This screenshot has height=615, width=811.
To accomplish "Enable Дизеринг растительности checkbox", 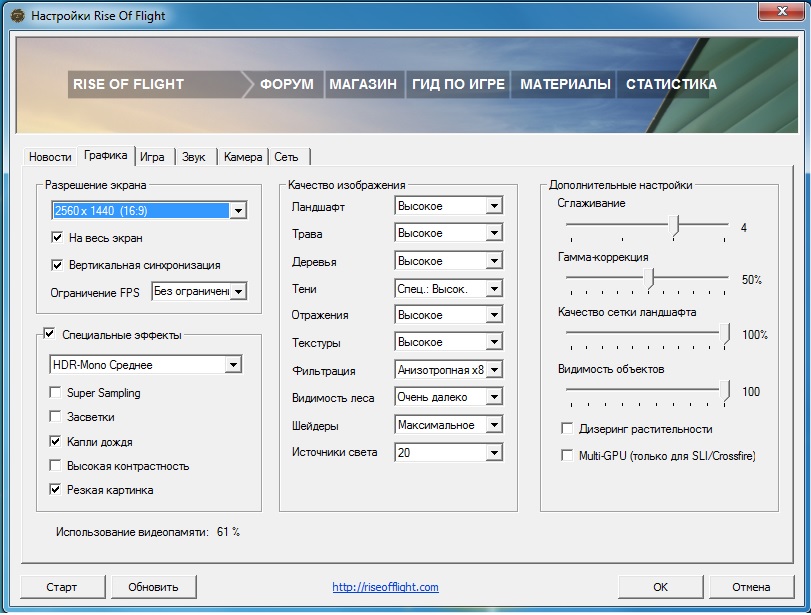I will (567, 428).
